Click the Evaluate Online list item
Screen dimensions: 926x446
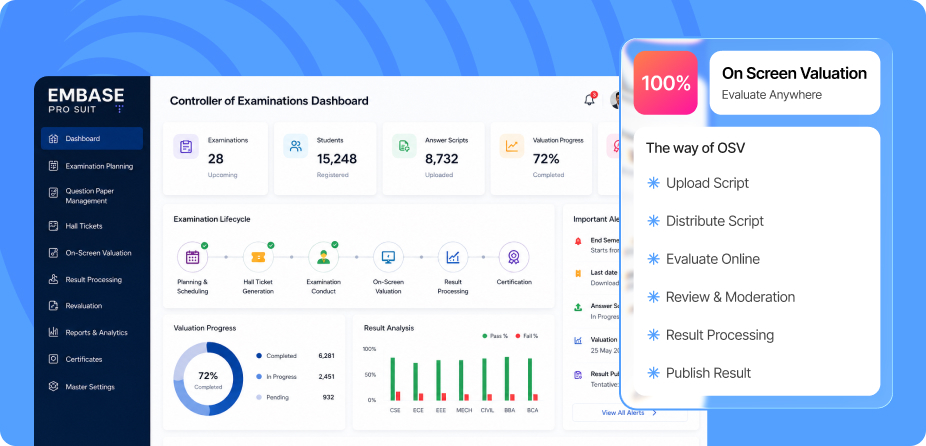(x=703, y=259)
